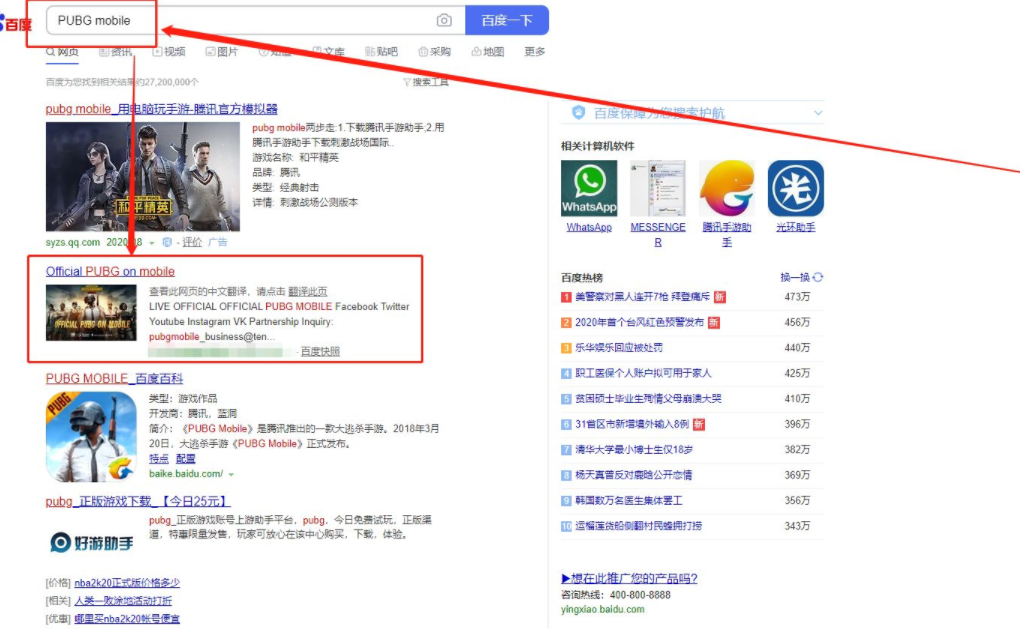The height and width of the screenshot is (629, 1020).
Task: Click the camera image-search icon
Action: 444,20
